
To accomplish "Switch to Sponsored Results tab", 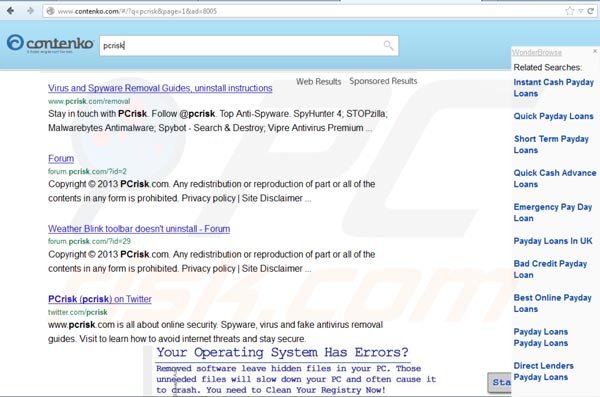I will click(x=383, y=81).
